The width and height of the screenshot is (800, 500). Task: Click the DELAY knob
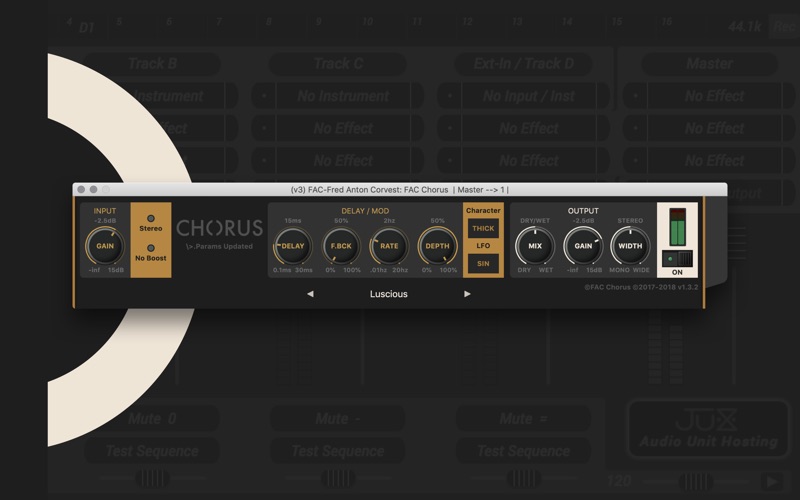tap(293, 246)
